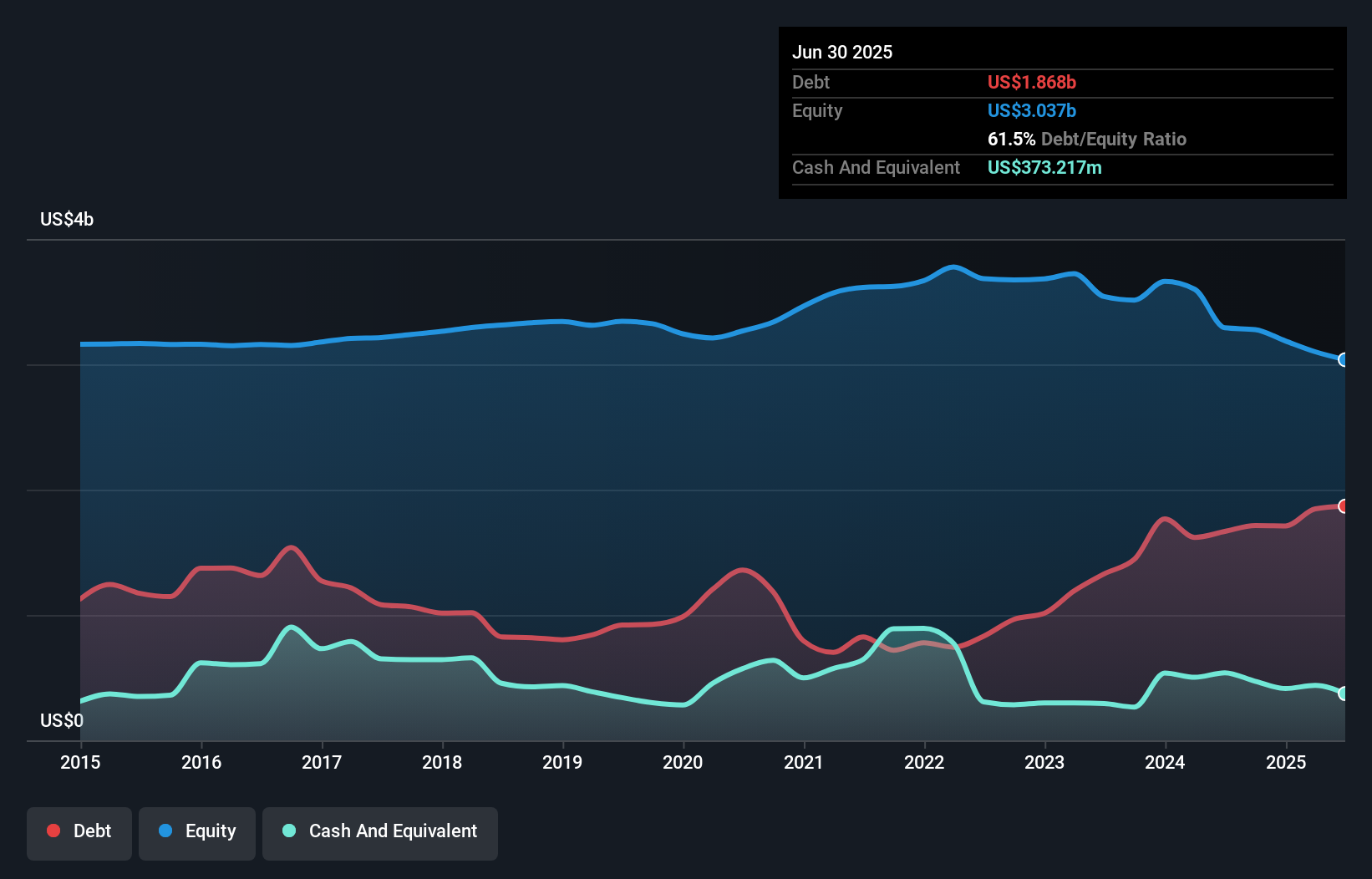Click the US$3.037b Equity value in tooltip
This screenshot has width=1372, height=879.
(1032, 110)
